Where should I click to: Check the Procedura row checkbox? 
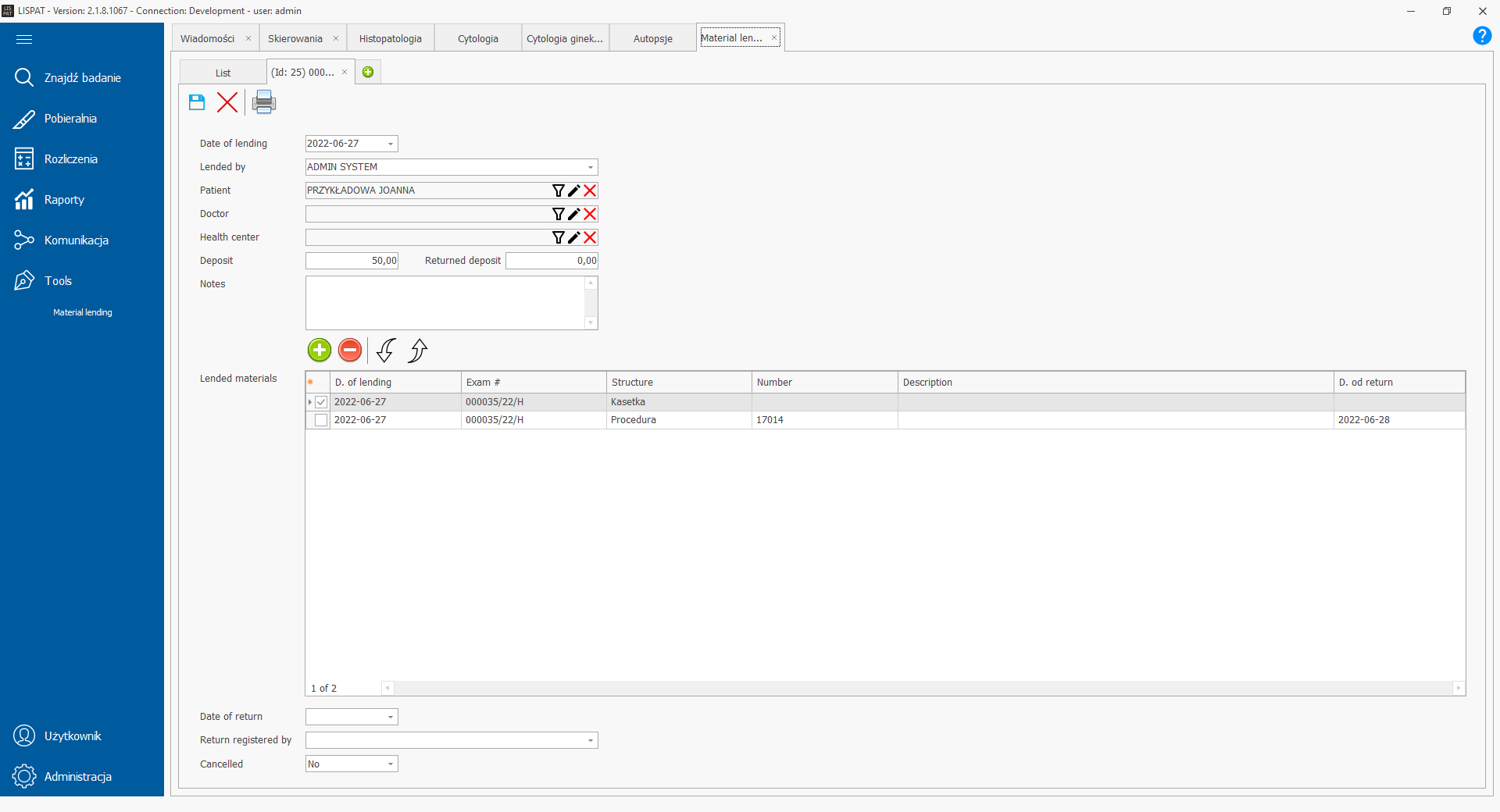tap(321, 420)
